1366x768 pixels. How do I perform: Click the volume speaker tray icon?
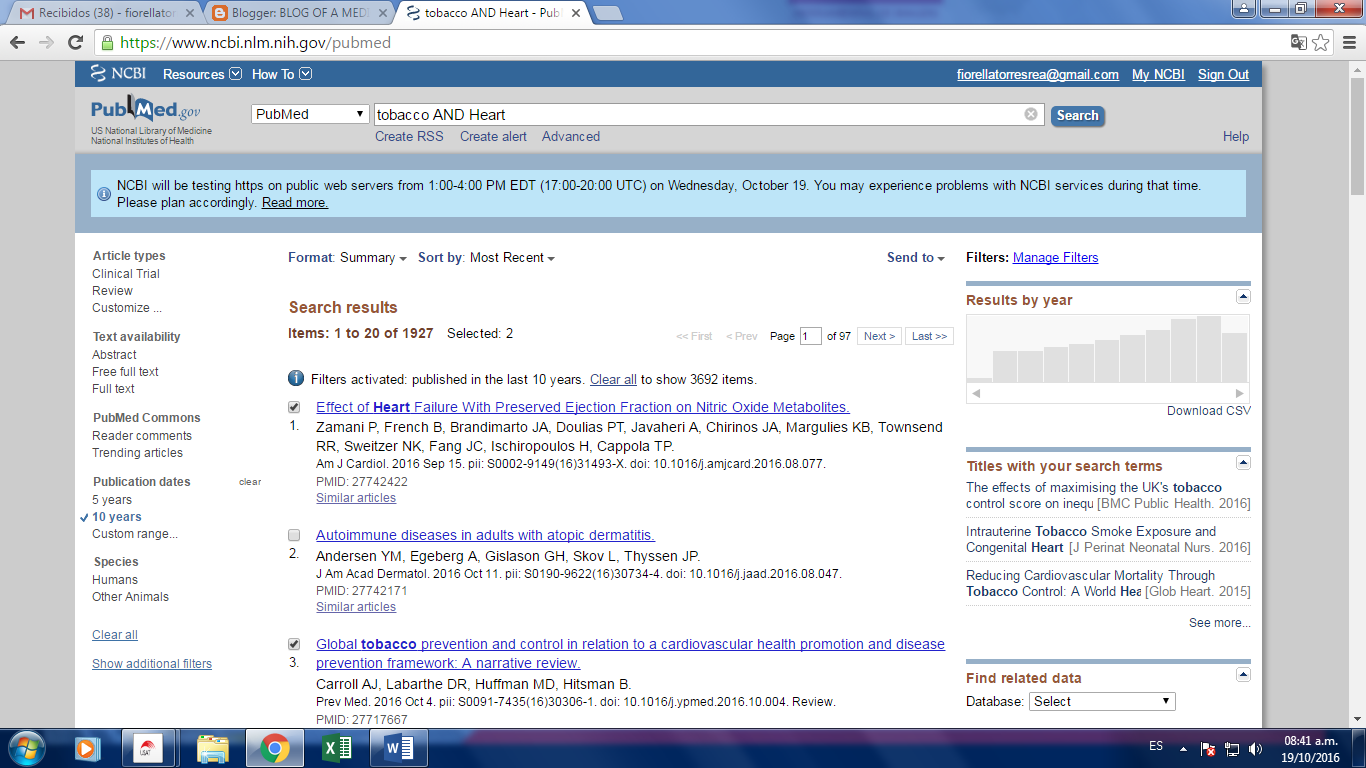click(1256, 748)
